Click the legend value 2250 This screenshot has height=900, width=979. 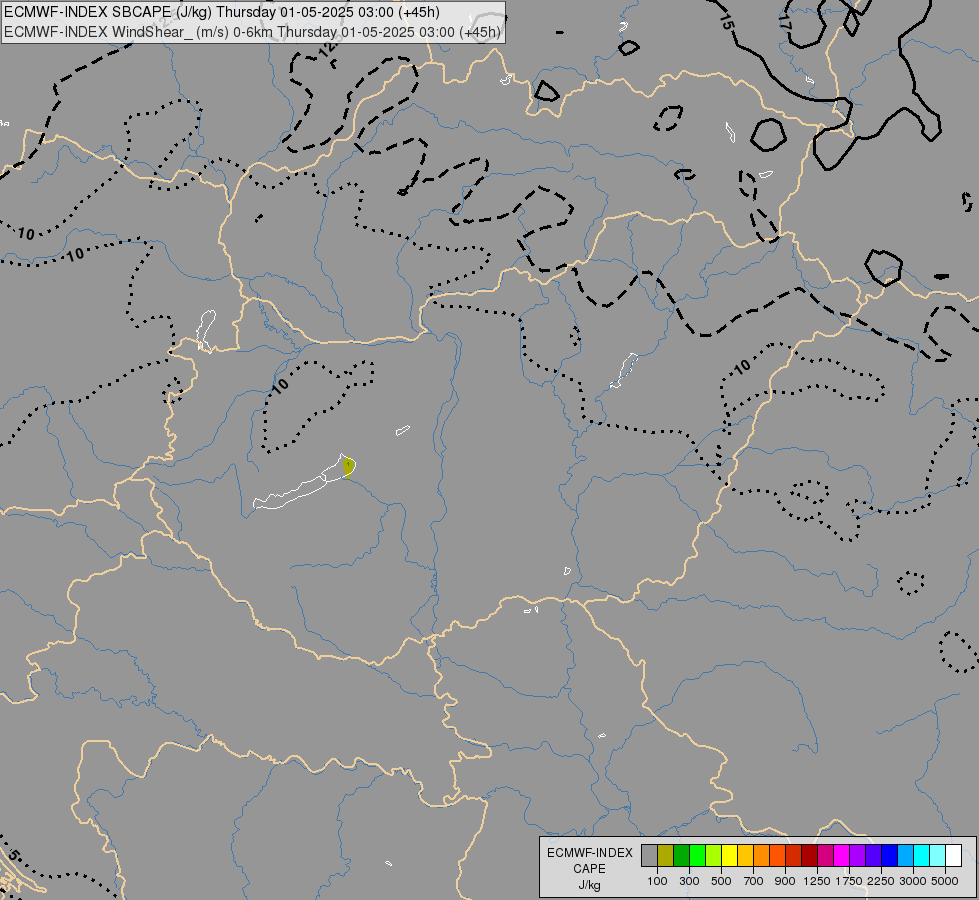(881, 881)
